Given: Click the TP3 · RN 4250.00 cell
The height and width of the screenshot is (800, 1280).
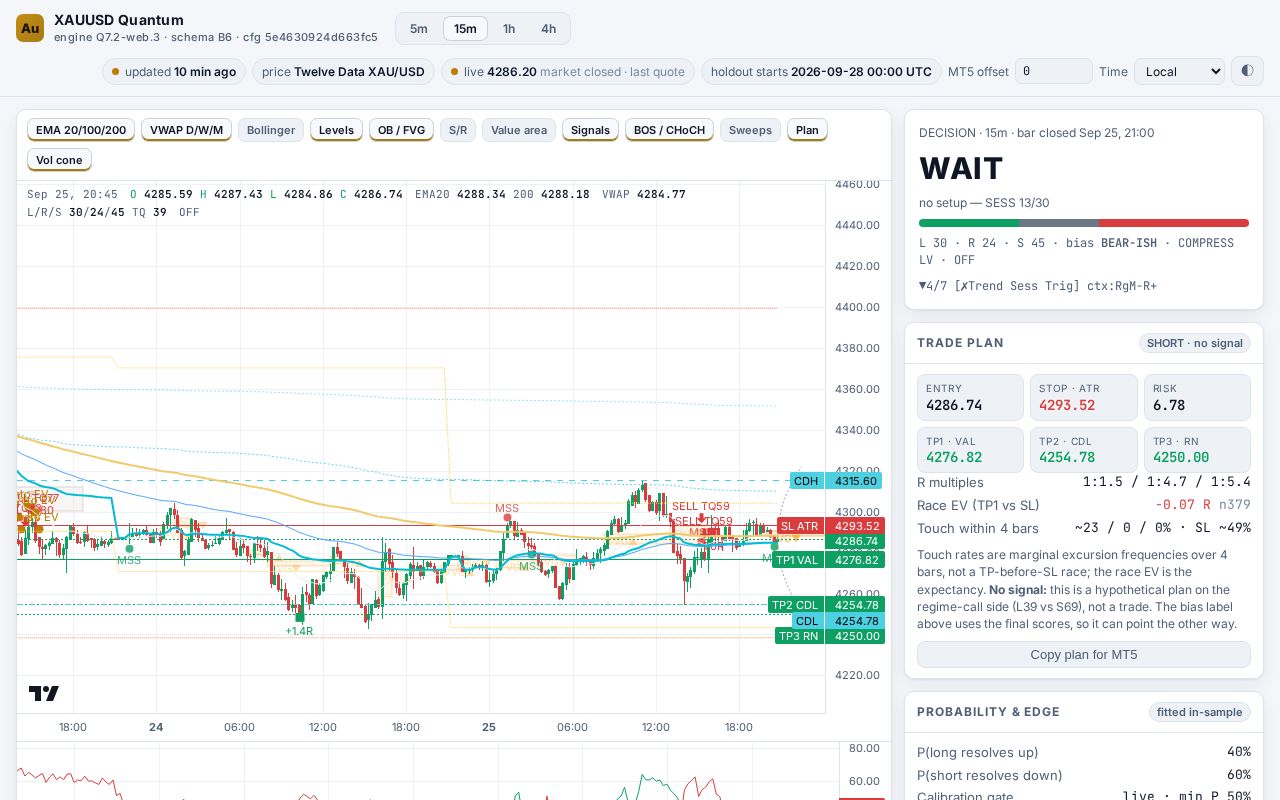Looking at the screenshot, I should [x=1197, y=450].
